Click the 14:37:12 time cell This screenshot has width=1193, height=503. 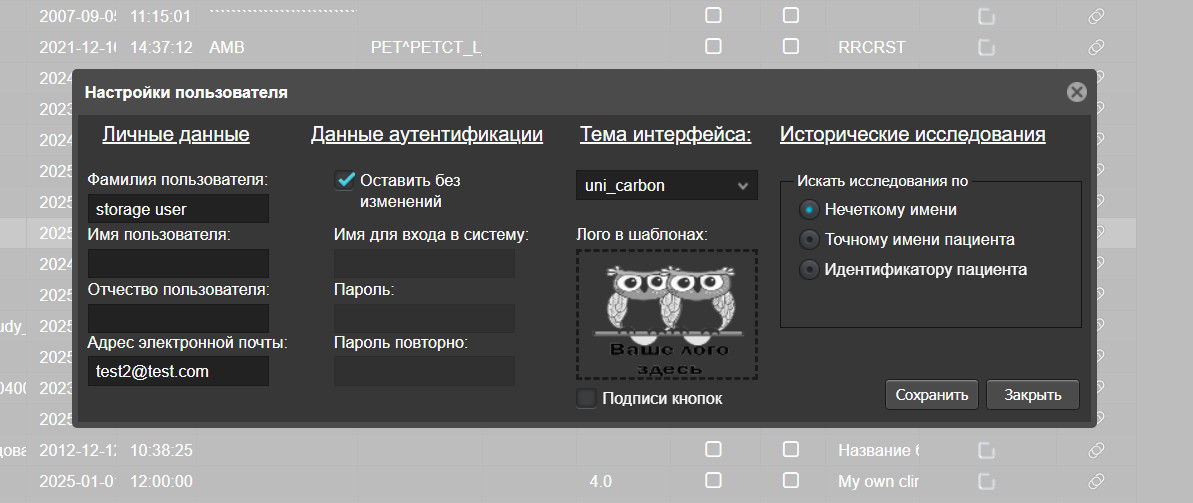[x=161, y=47]
